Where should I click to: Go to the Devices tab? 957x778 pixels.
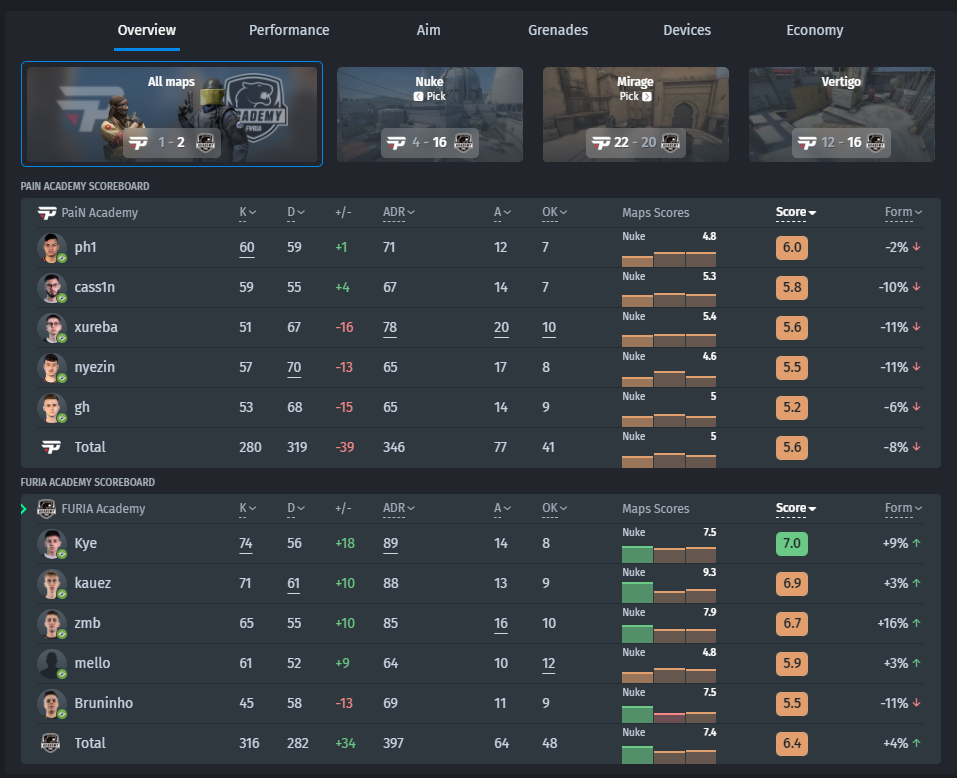(687, 31)
